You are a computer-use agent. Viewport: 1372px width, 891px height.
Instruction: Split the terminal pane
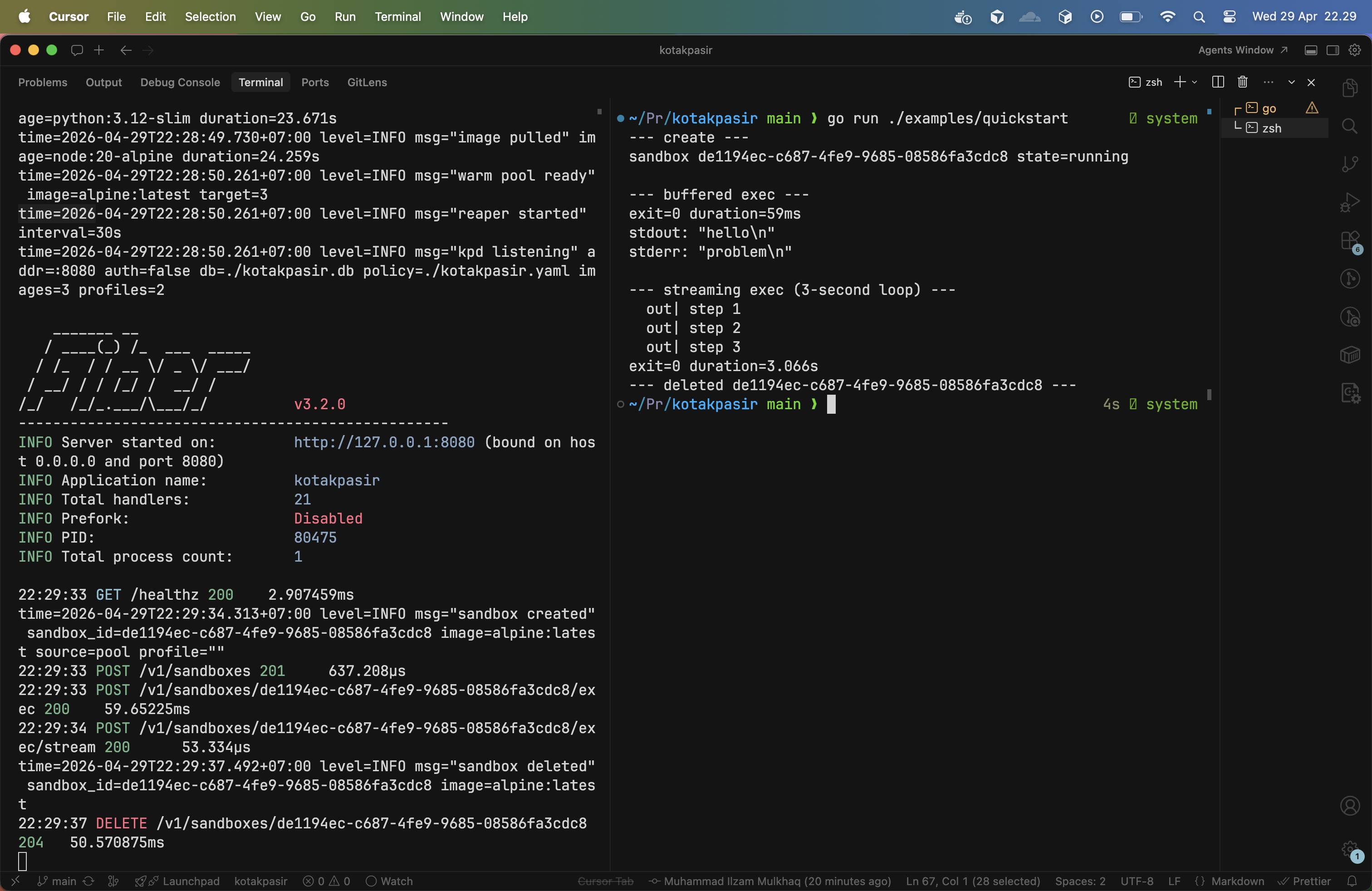coord(1217,82)
